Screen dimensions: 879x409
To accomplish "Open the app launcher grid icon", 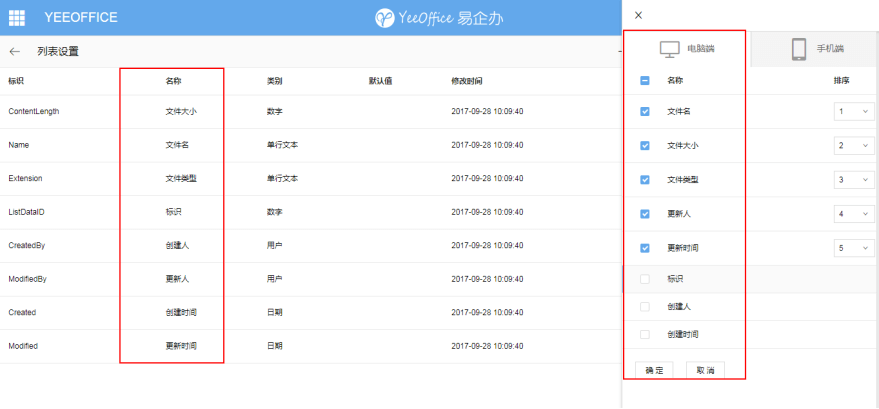I will 17,17.
